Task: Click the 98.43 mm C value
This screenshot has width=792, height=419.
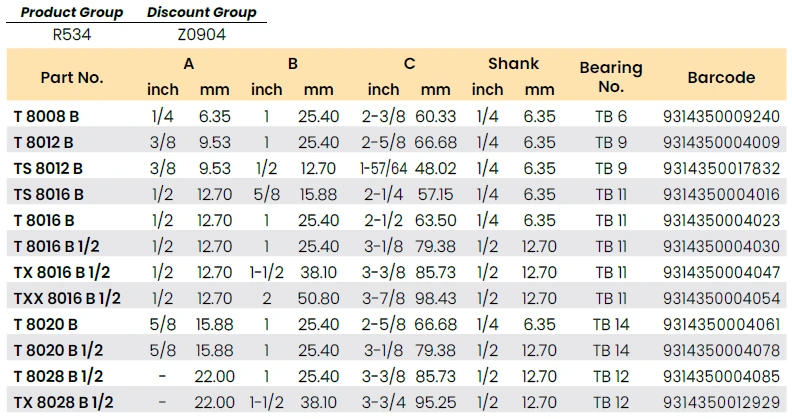Action: (x=436, y=298)
